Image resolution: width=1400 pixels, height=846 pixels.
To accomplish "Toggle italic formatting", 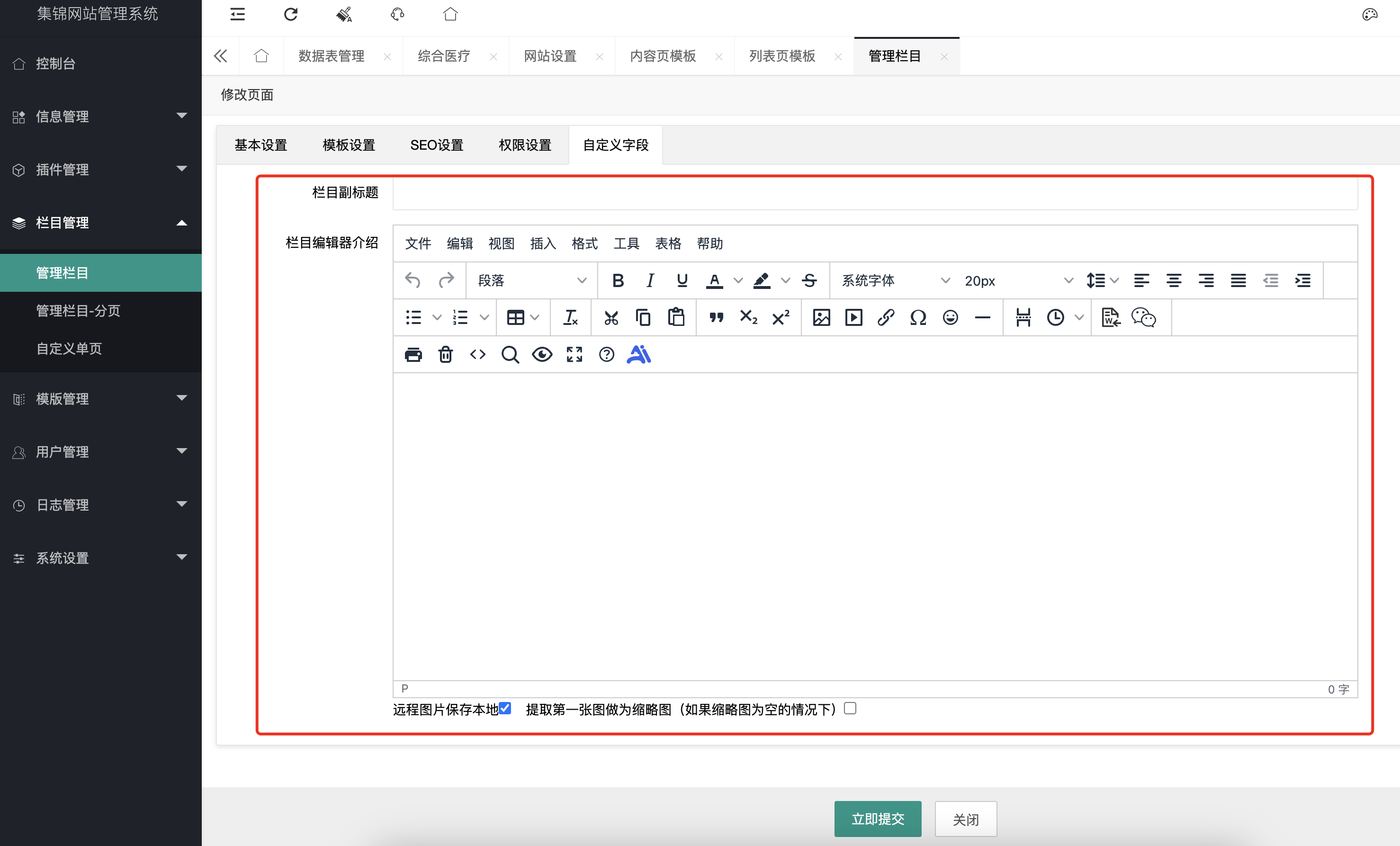I will (650, 280).
